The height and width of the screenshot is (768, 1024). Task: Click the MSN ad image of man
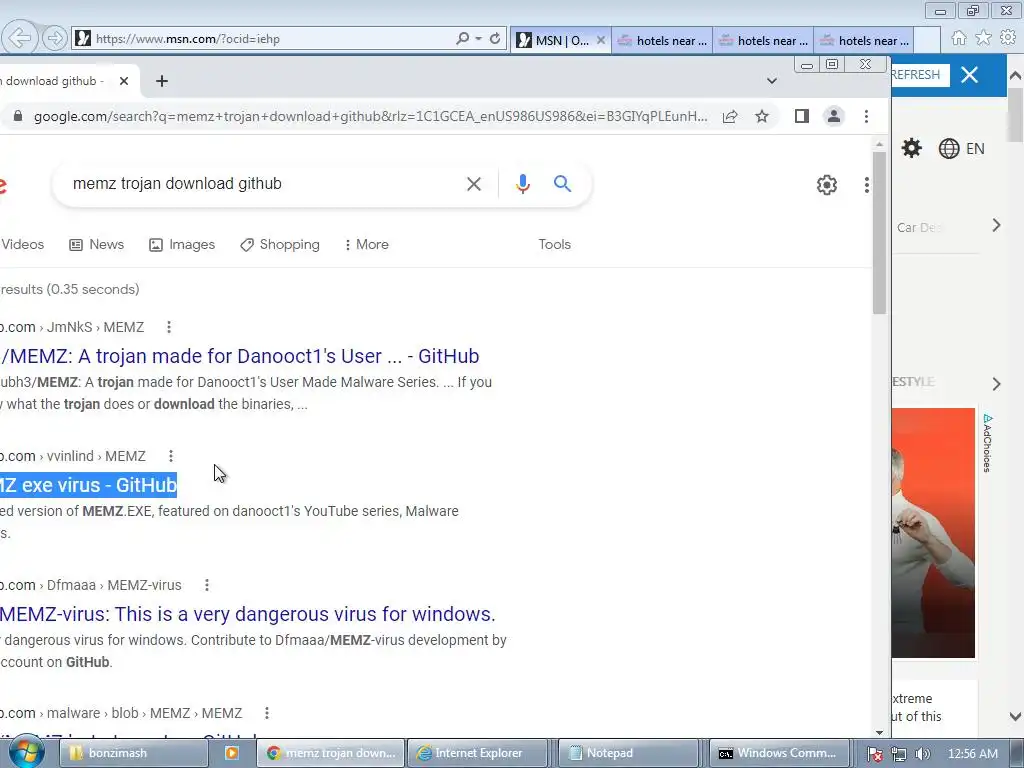click(x=933, y=533)
